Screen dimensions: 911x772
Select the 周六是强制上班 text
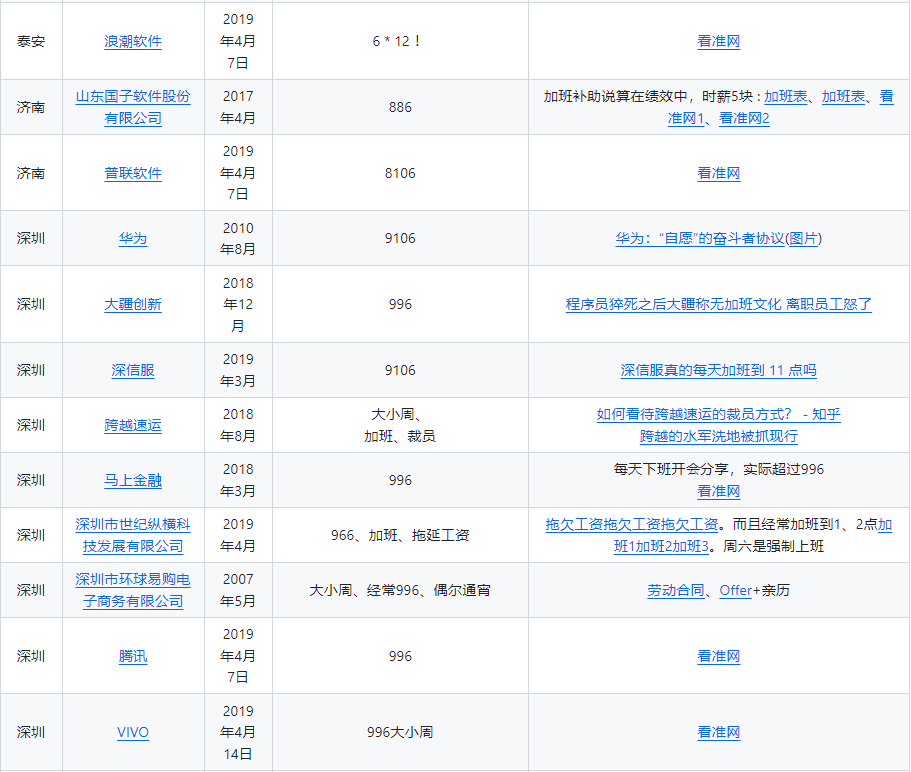tap(773, 547)
